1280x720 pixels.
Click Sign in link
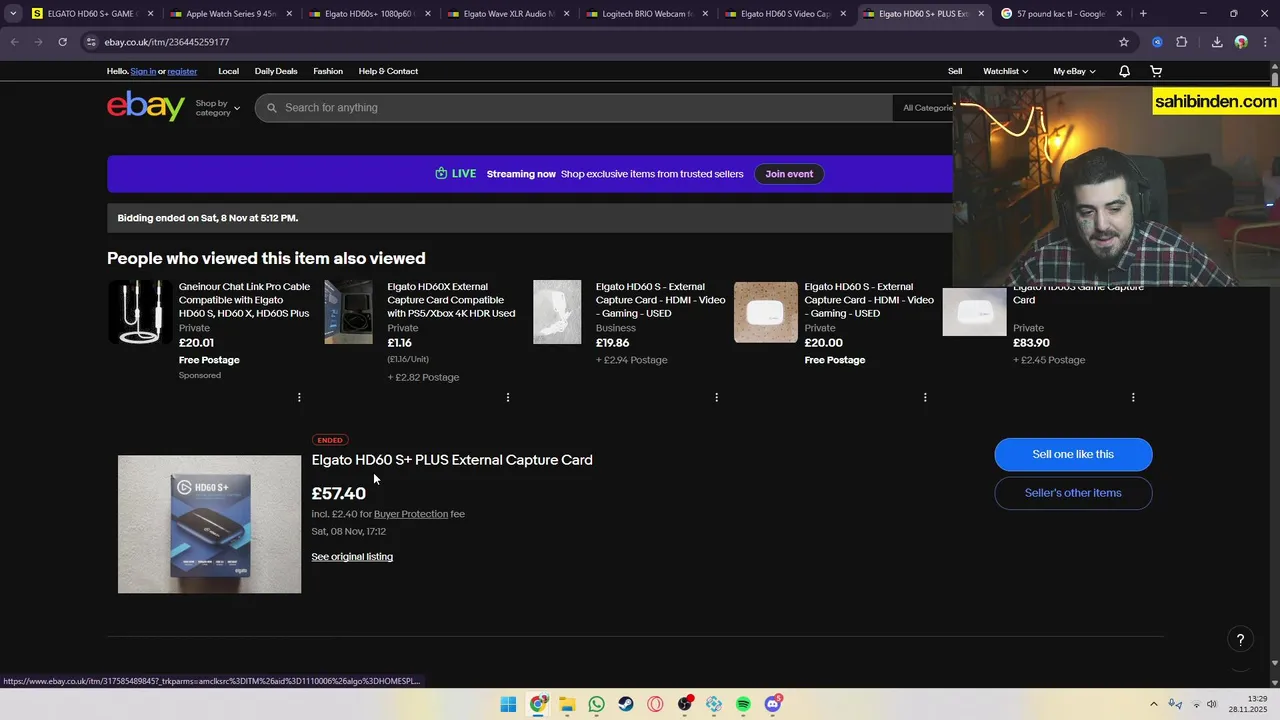coord(143,71)
